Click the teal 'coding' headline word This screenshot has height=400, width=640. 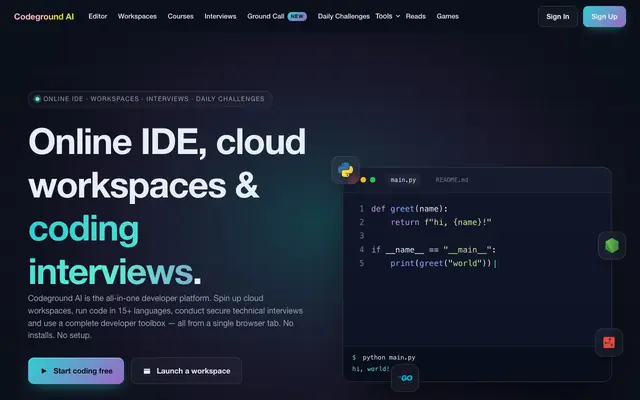pos(84,229)
